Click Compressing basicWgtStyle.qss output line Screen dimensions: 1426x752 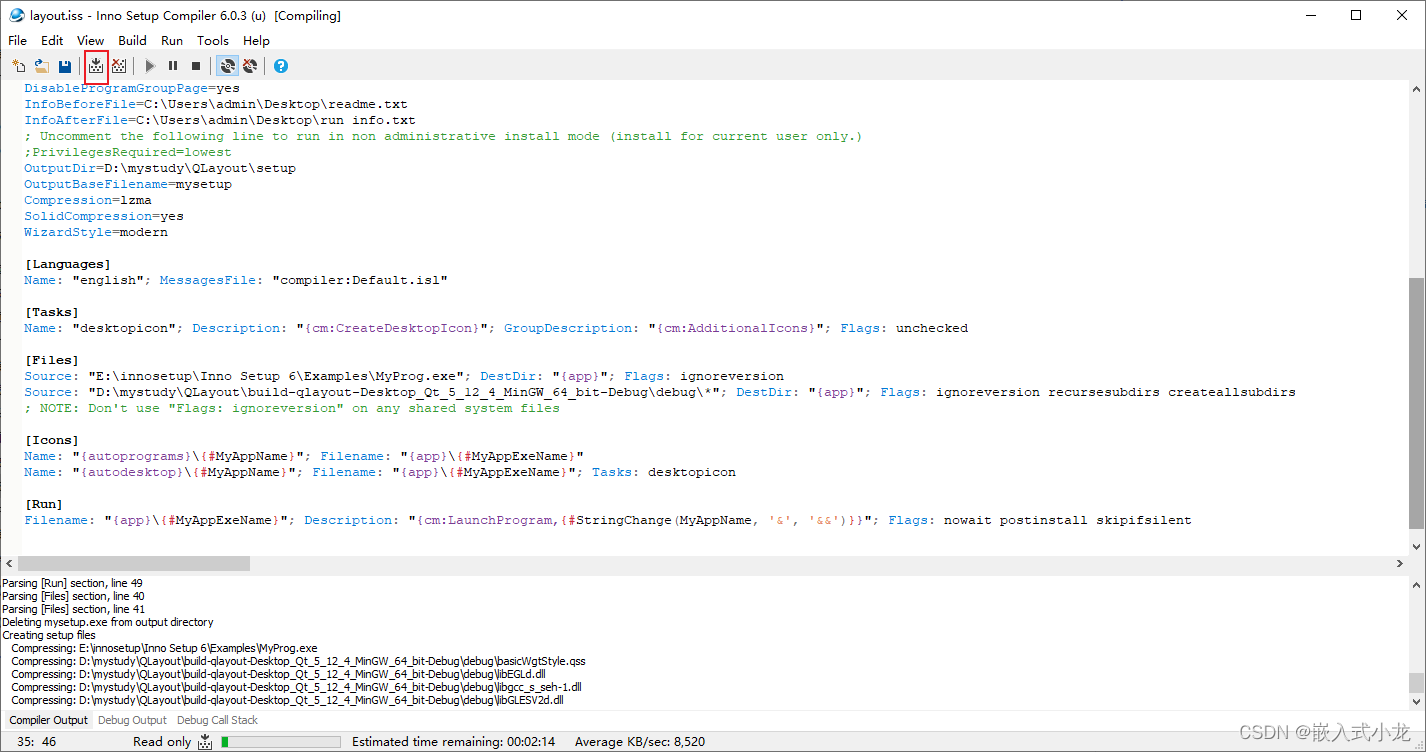[x=299, y=661]
